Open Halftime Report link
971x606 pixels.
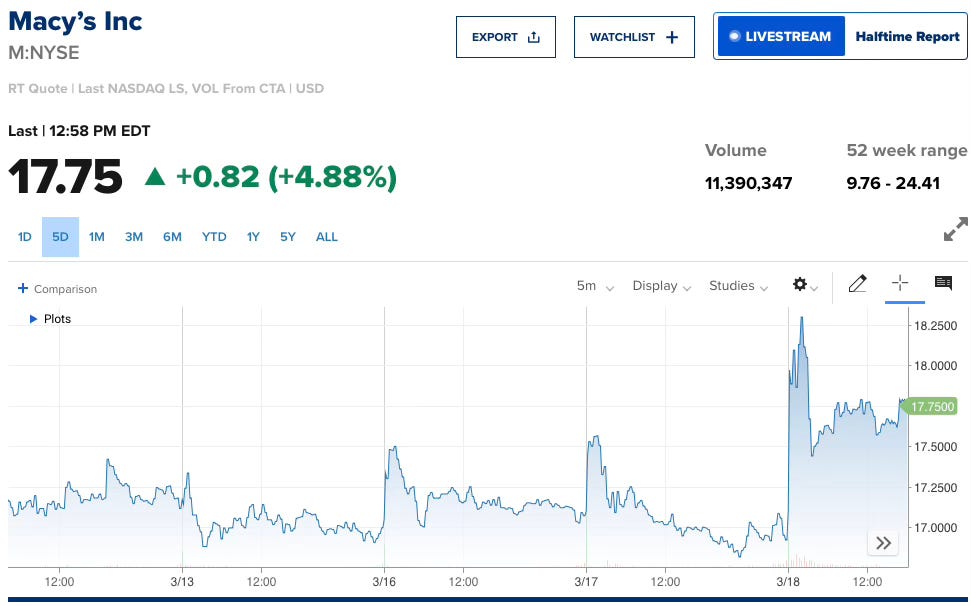(x=907, y=37)
